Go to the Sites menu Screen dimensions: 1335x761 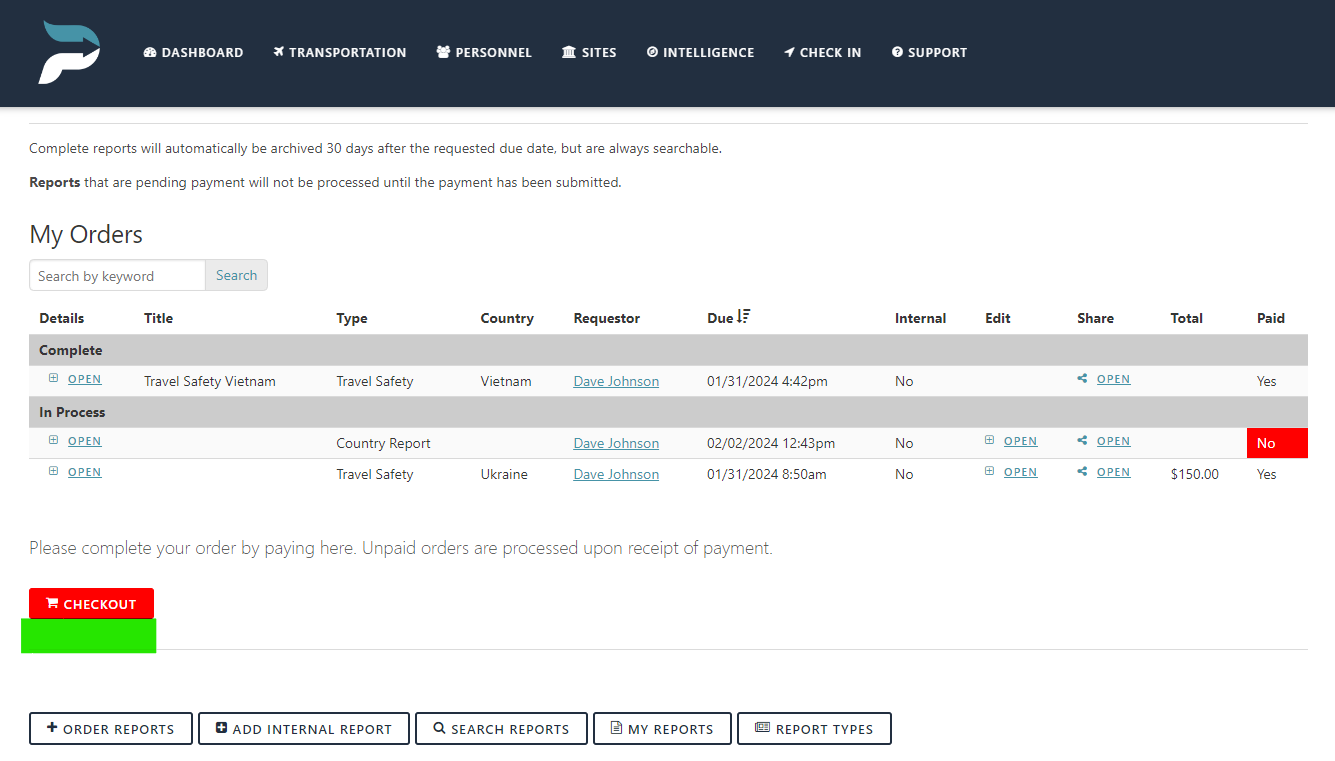pos(589,52)
